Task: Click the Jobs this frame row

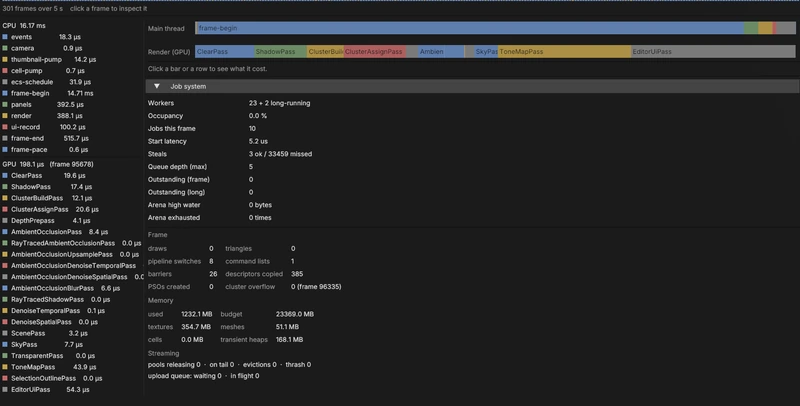Action: pos(202,129)
